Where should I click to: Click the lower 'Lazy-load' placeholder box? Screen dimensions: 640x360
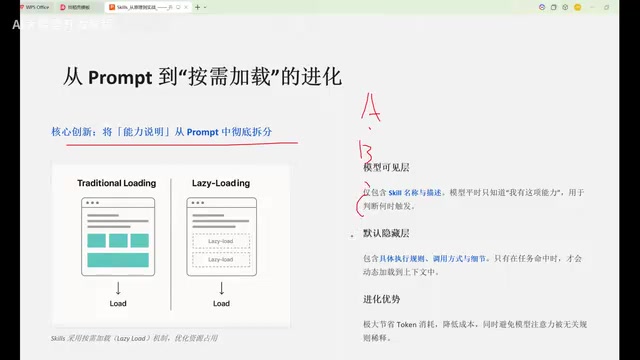pyautogui.click(x=221, y=260)
